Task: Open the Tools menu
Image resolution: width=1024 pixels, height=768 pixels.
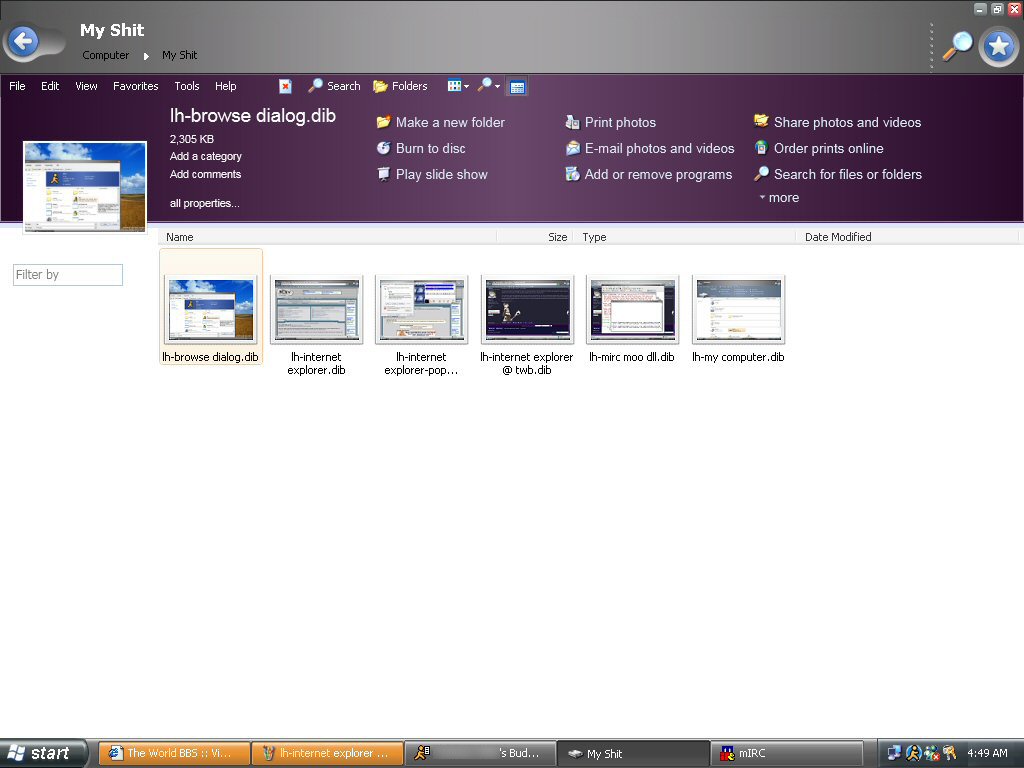Action: pos(187,86)
